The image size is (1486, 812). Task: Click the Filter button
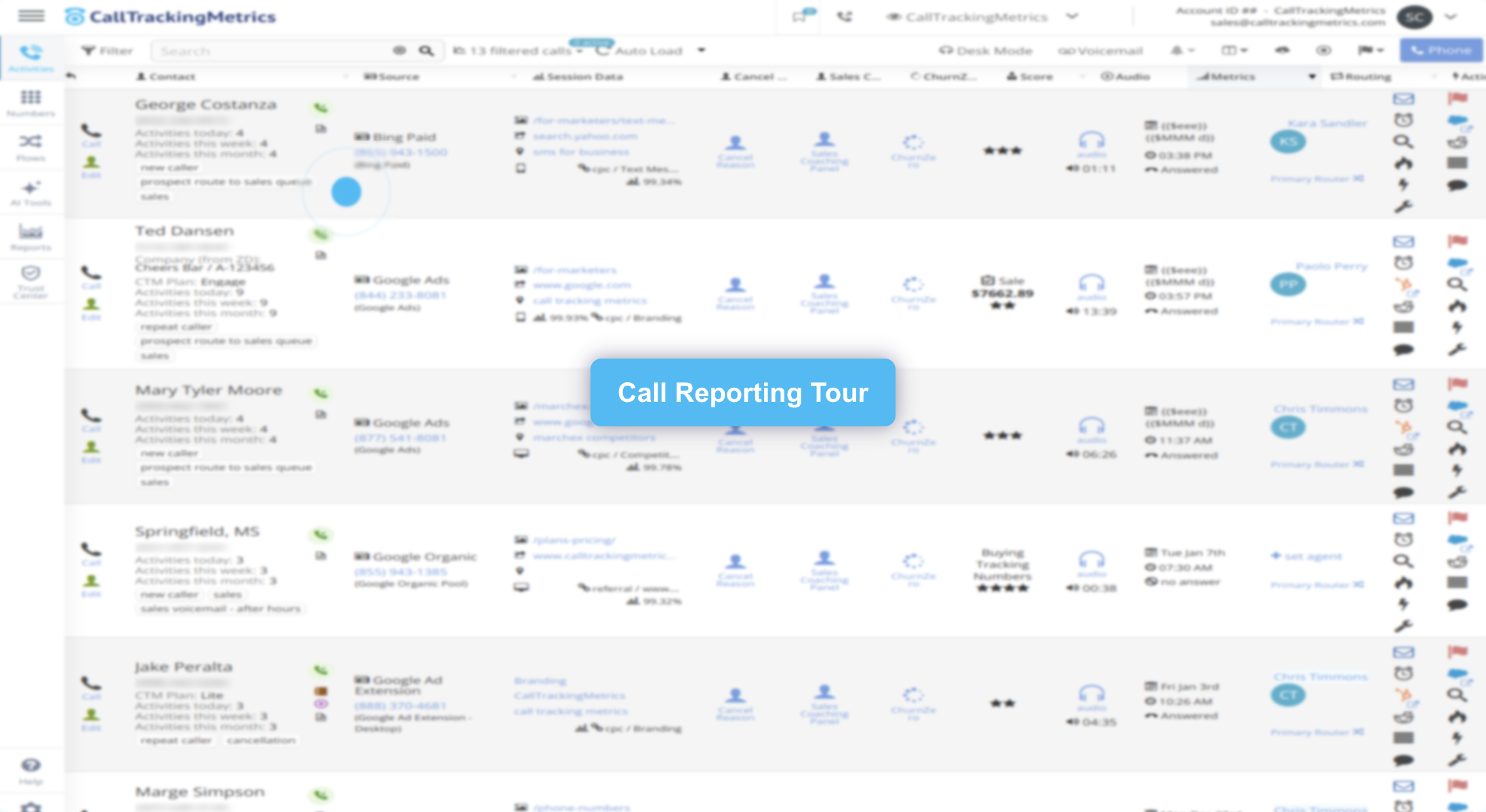[107, 51]
